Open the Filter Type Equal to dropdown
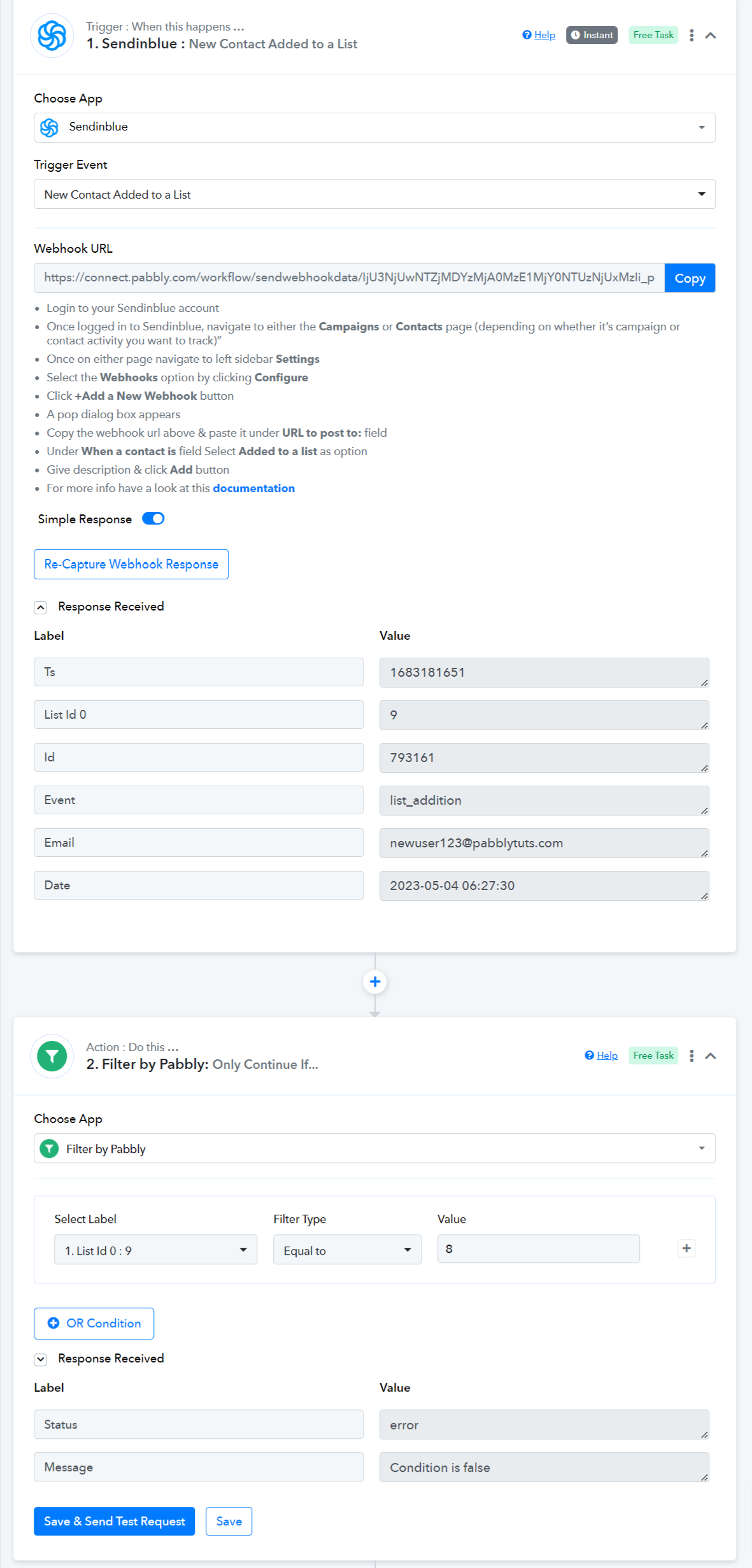 point(347,1250)
